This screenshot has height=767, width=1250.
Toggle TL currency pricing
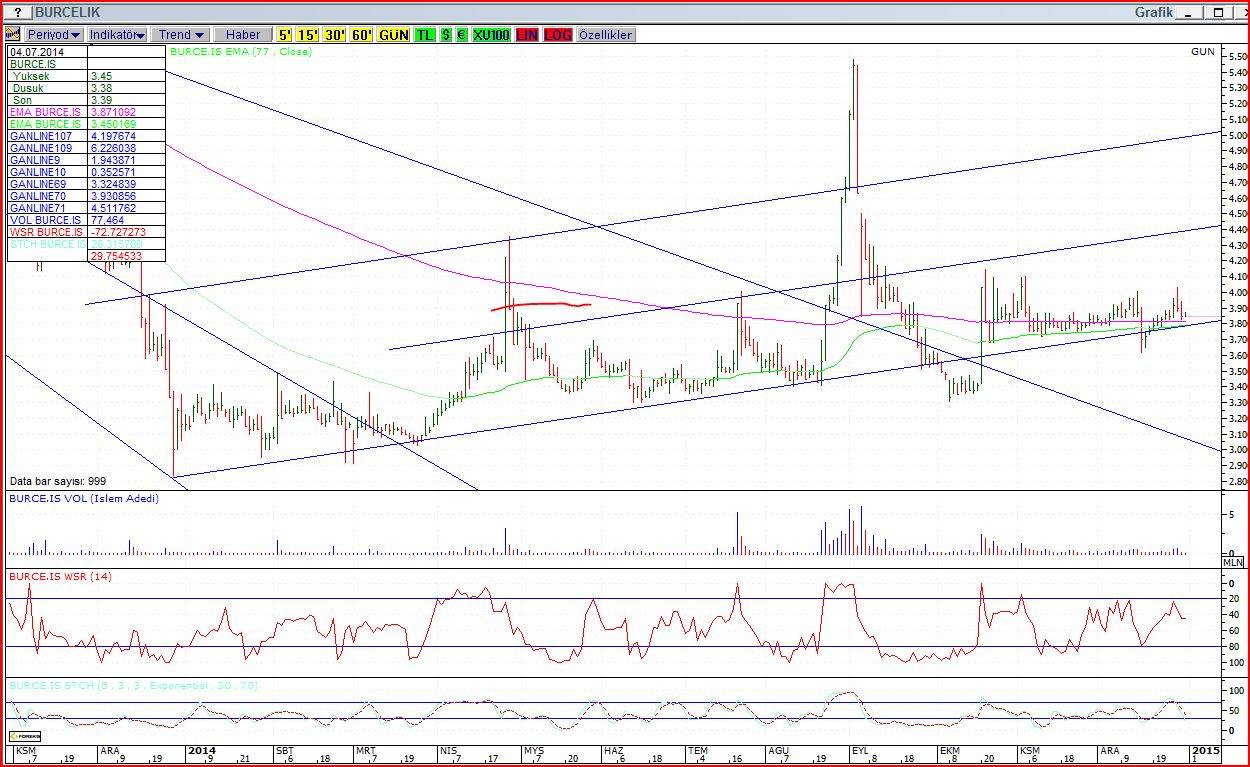[424, 34]
